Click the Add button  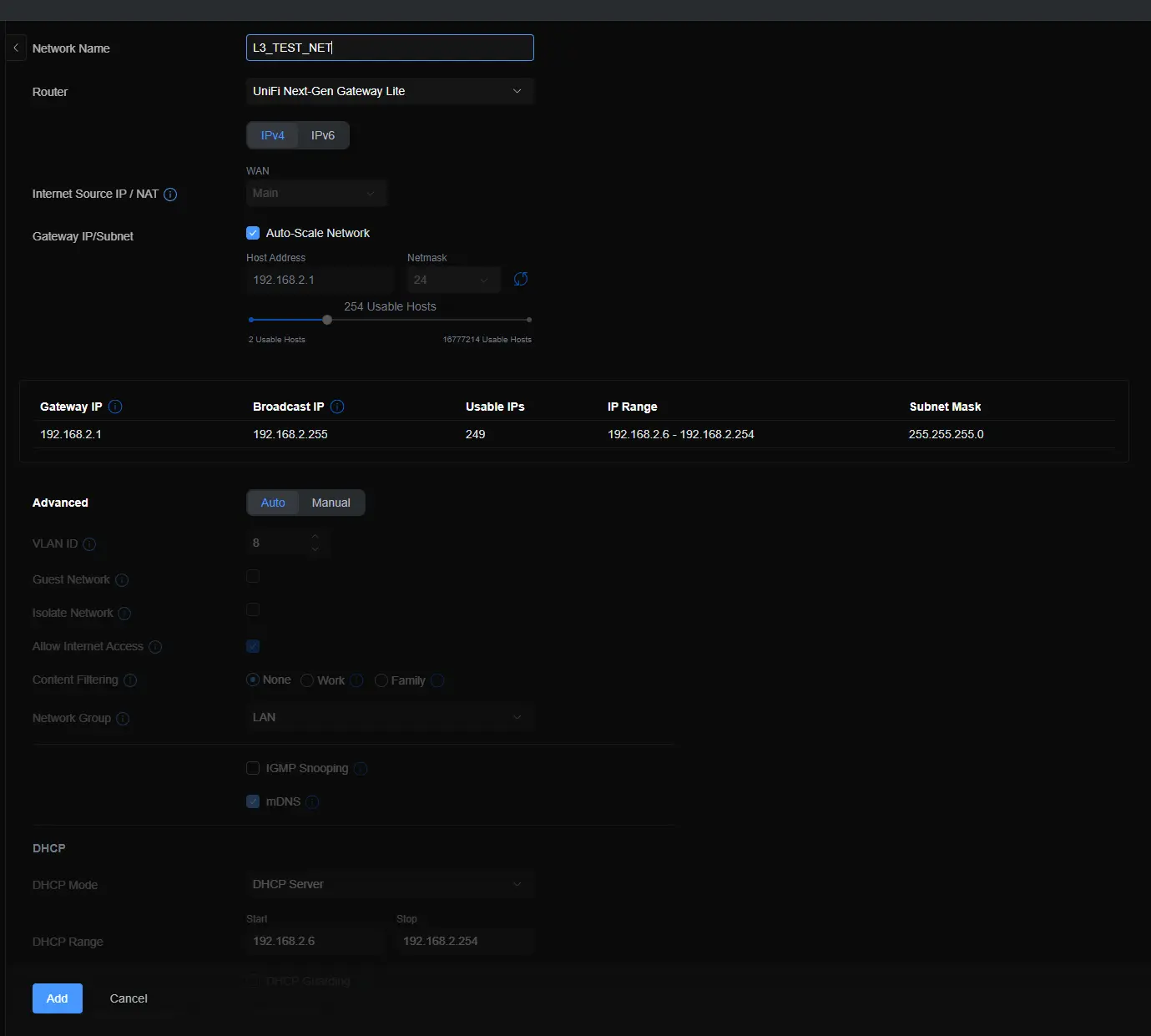coord(57,998)
